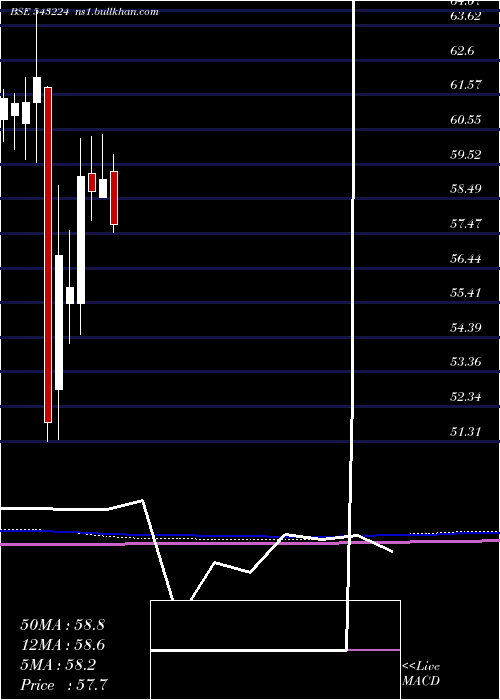
Task: Click the 54.39 price axis label
Action: pyautogui.click(x=466, y=328)
